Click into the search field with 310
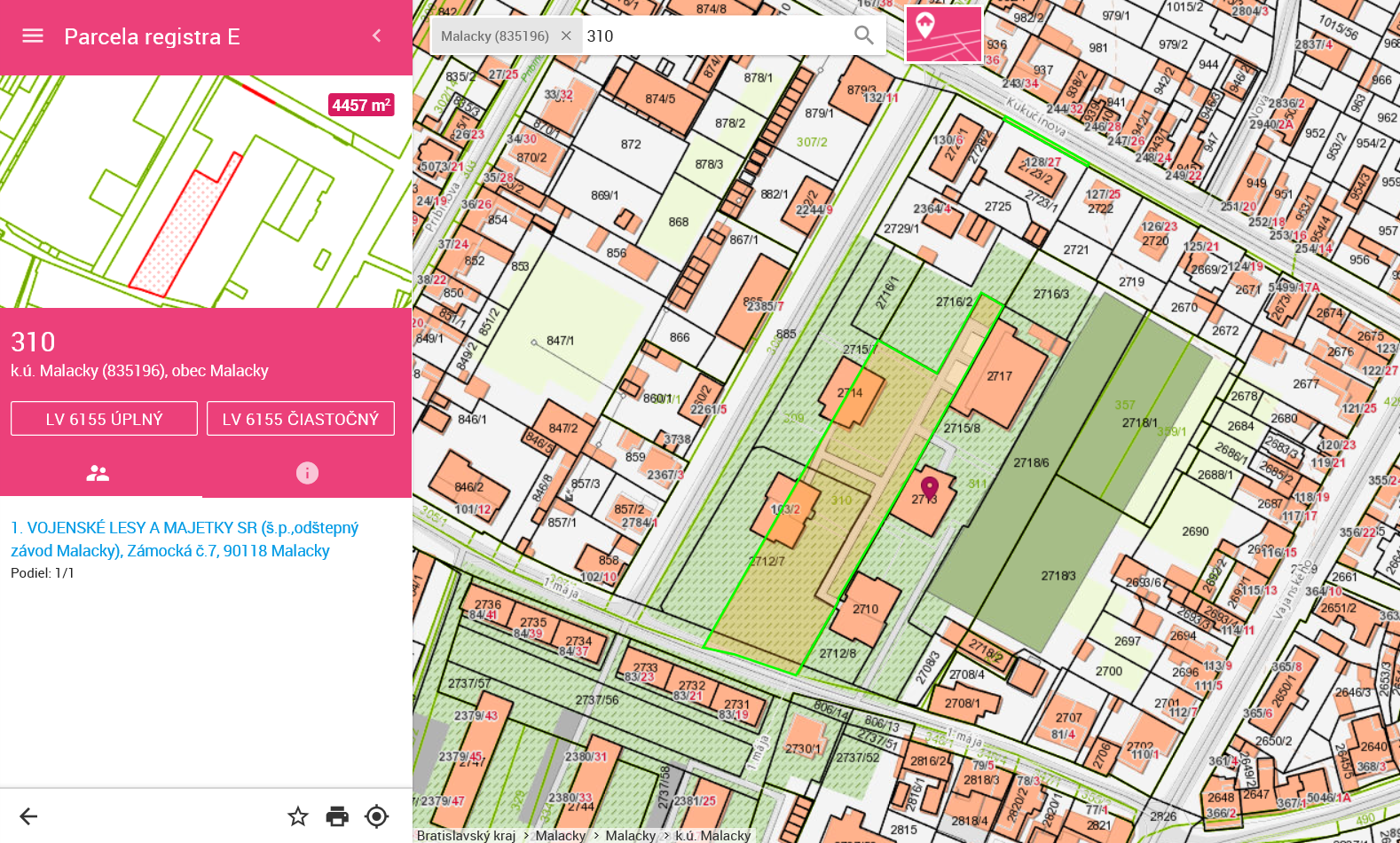 pos(710,36)
